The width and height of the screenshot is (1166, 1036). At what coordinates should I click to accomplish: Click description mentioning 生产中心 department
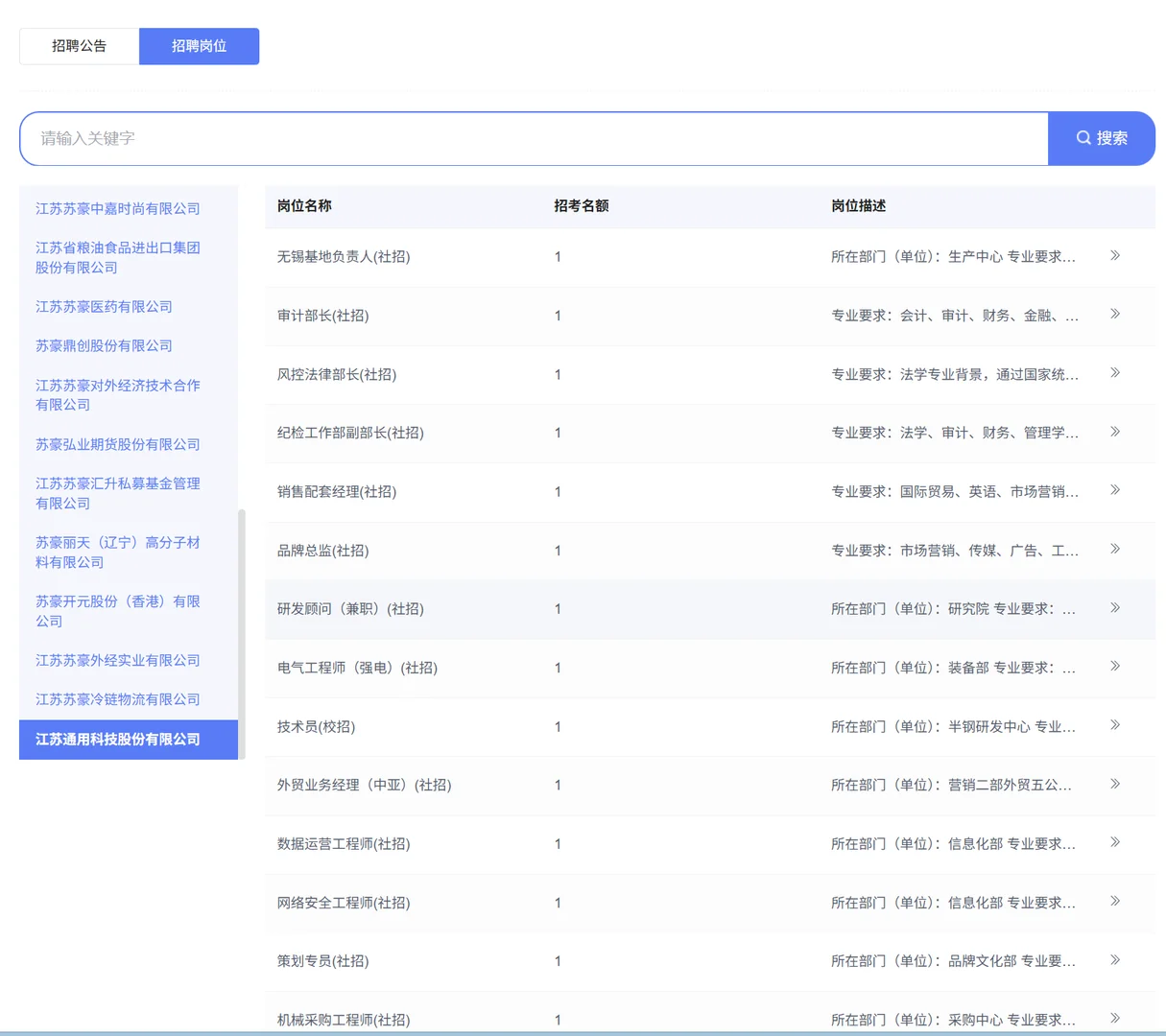[954, 256]
